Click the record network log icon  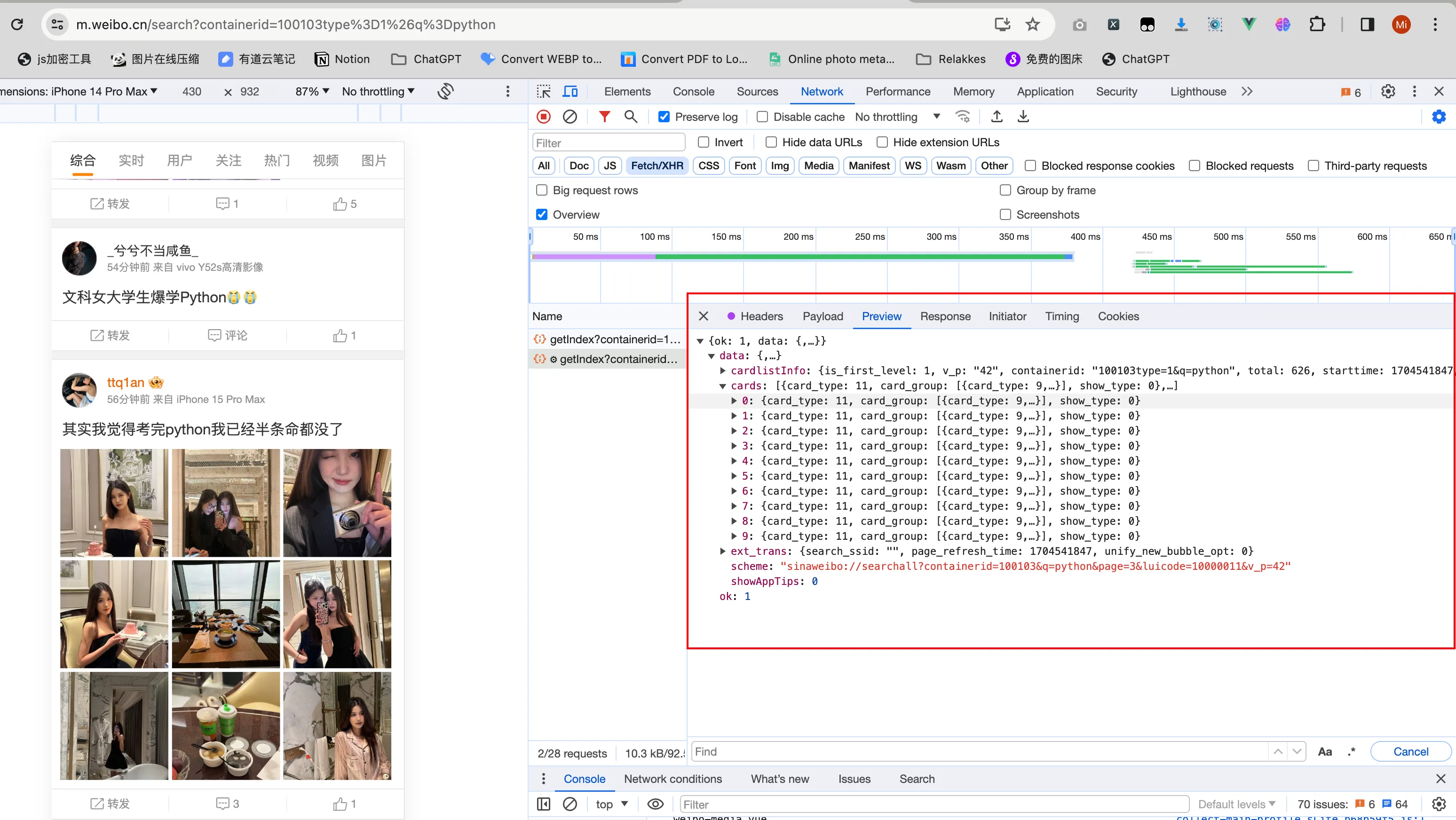(x=543, y=117)
